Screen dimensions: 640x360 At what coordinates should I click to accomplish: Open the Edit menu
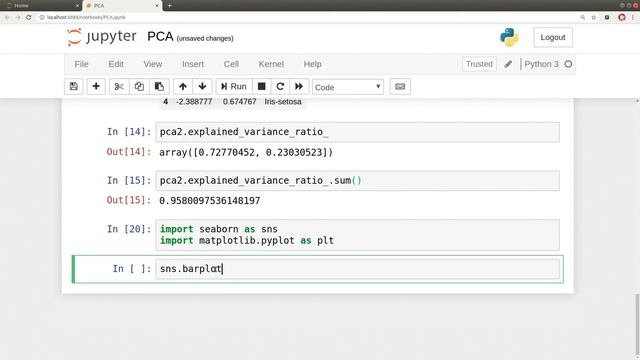[x=116, y=64]
